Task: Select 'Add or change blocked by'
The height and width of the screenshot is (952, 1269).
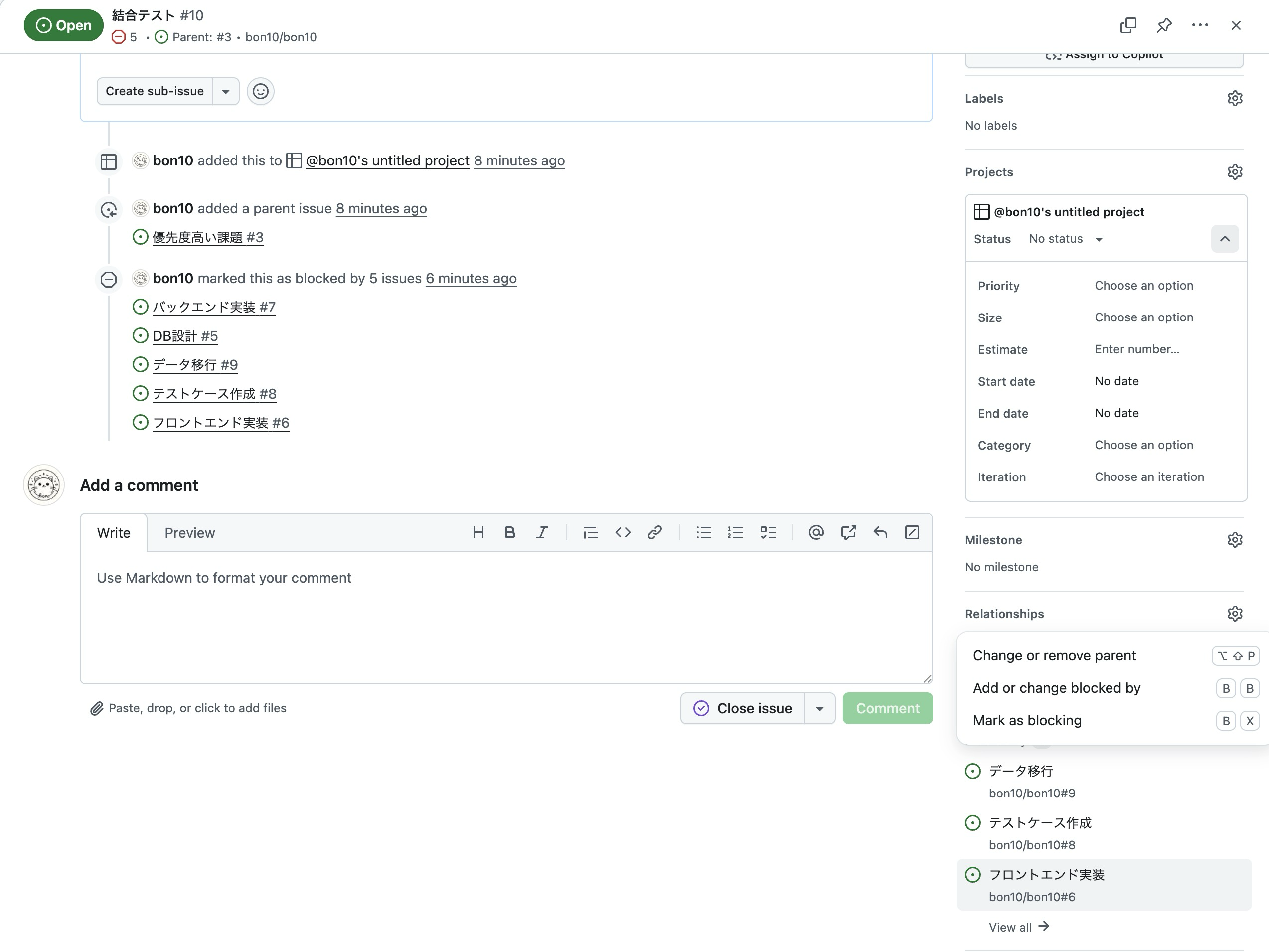Action: pos(1056,687)
